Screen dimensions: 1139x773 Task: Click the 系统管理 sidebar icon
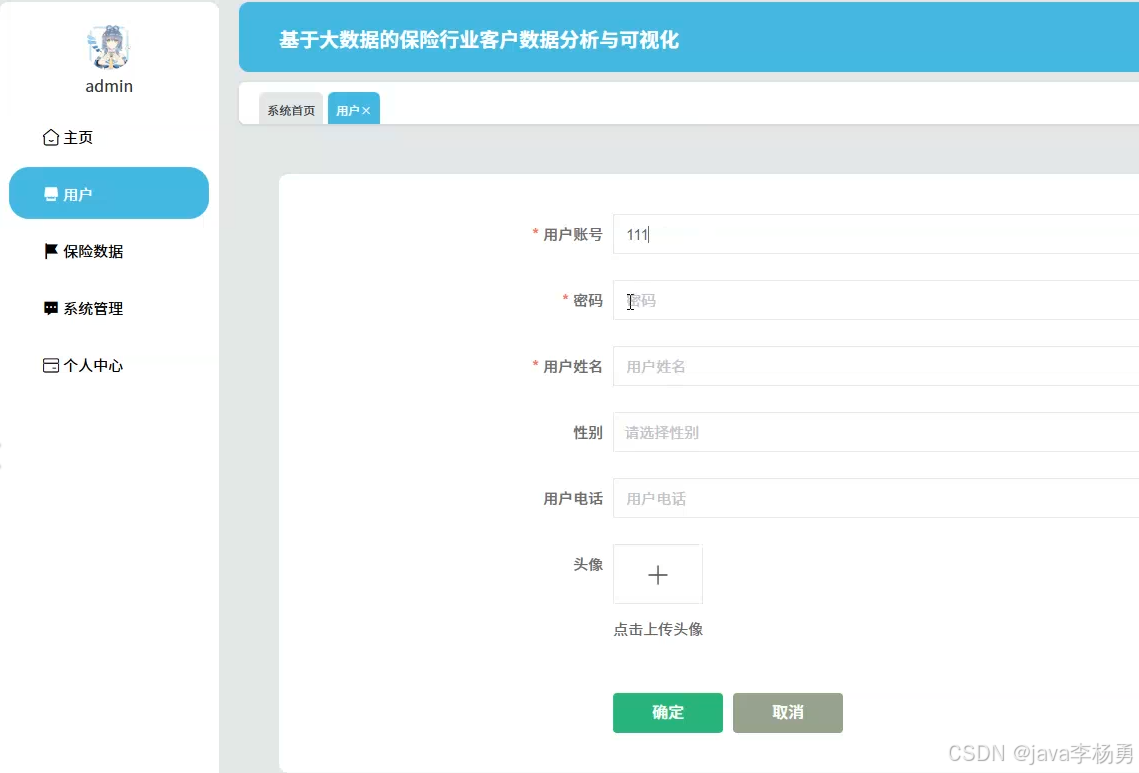pos(50,308)
